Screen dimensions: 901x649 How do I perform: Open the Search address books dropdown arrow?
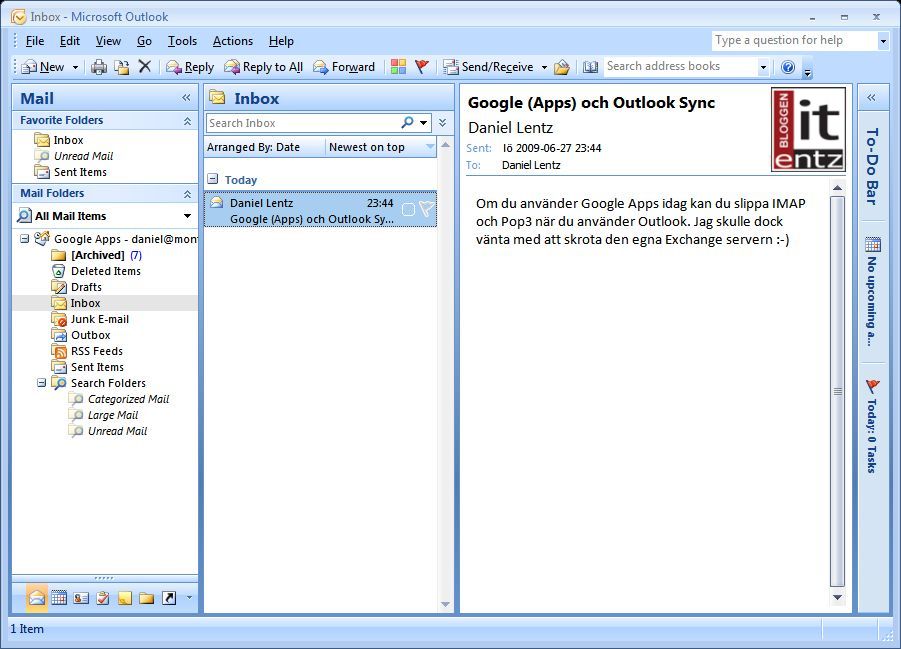coord(763,67)
